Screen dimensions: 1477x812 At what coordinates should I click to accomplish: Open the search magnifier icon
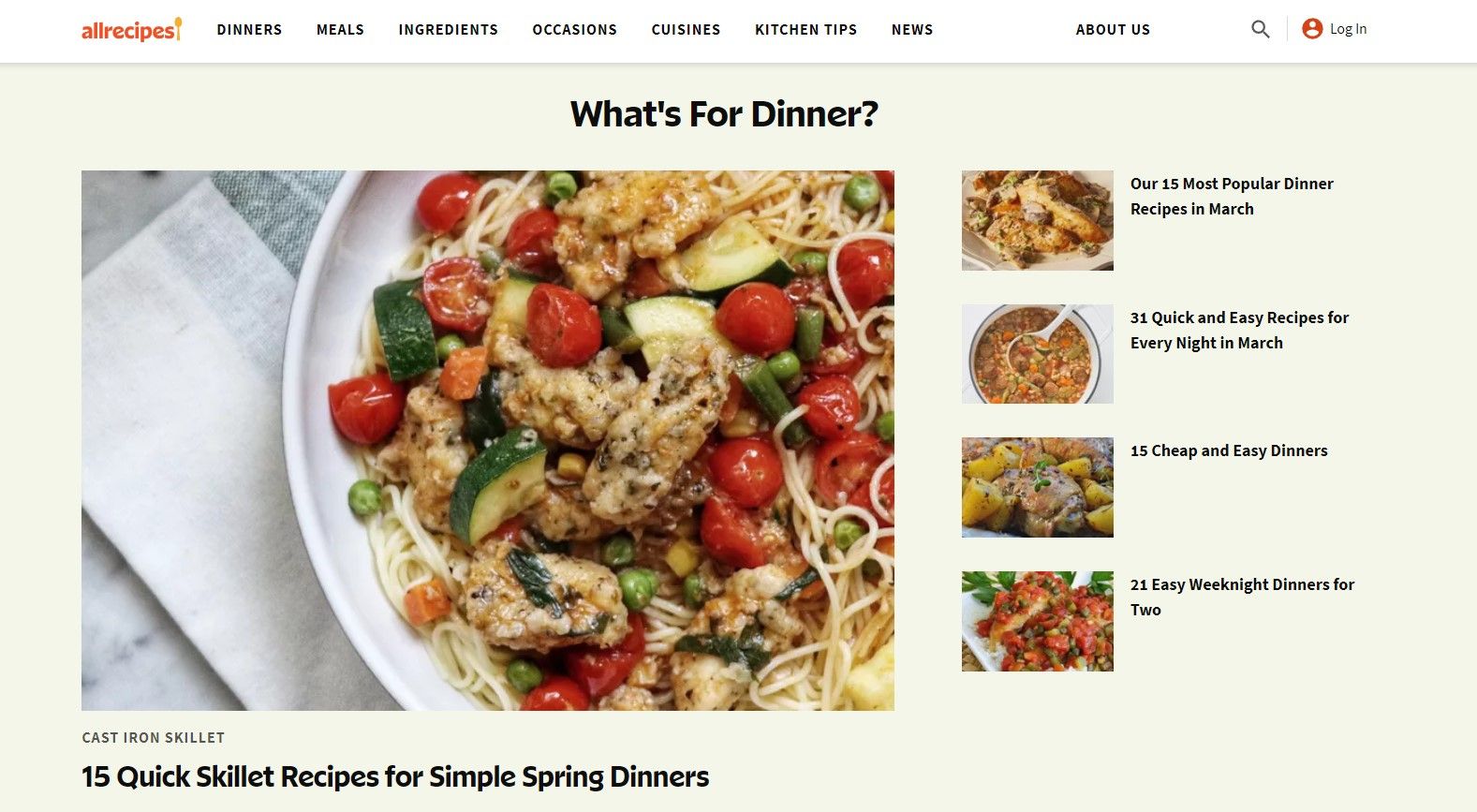(x=1261, y=29)
